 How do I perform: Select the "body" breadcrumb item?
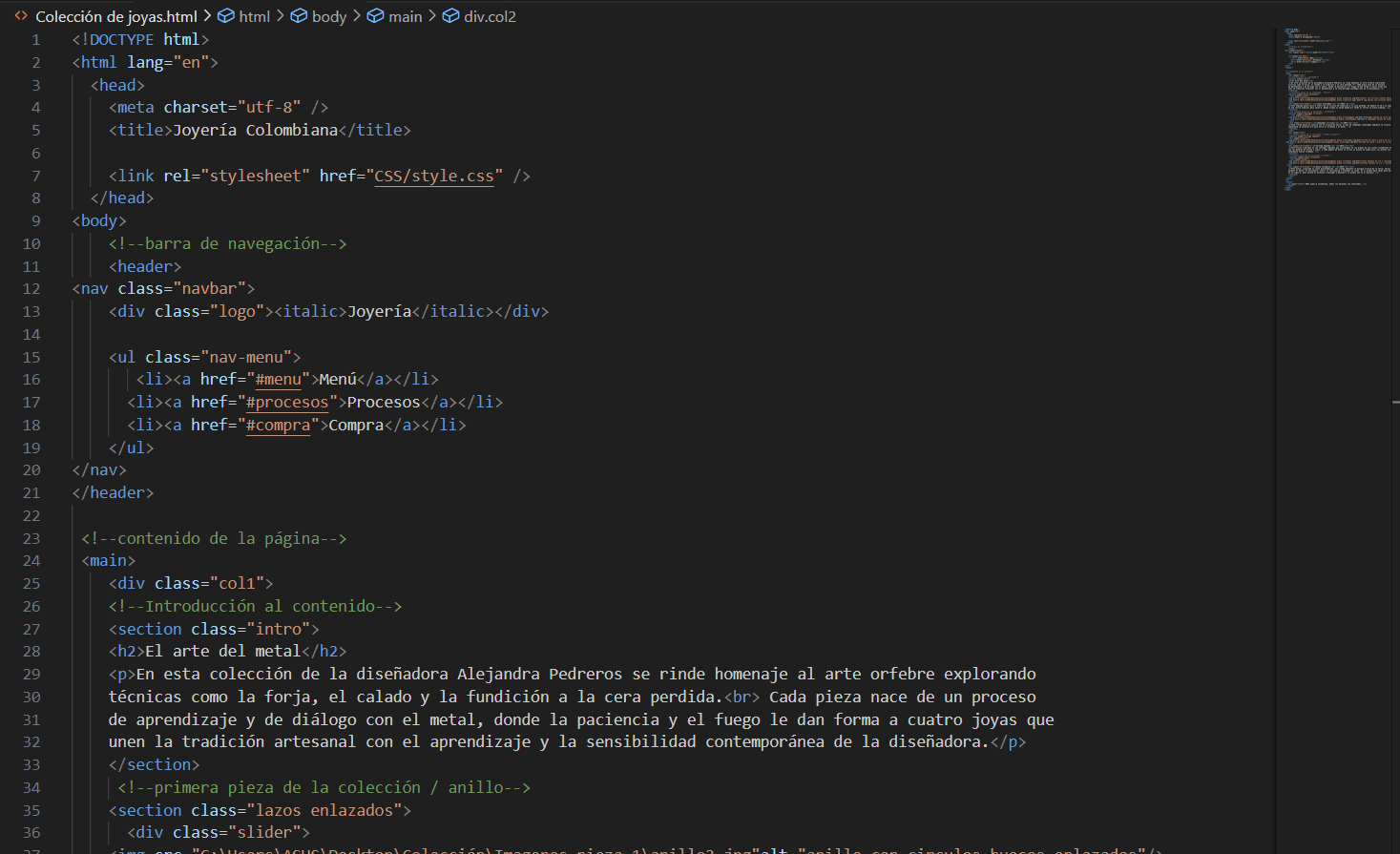click(319, 16)
